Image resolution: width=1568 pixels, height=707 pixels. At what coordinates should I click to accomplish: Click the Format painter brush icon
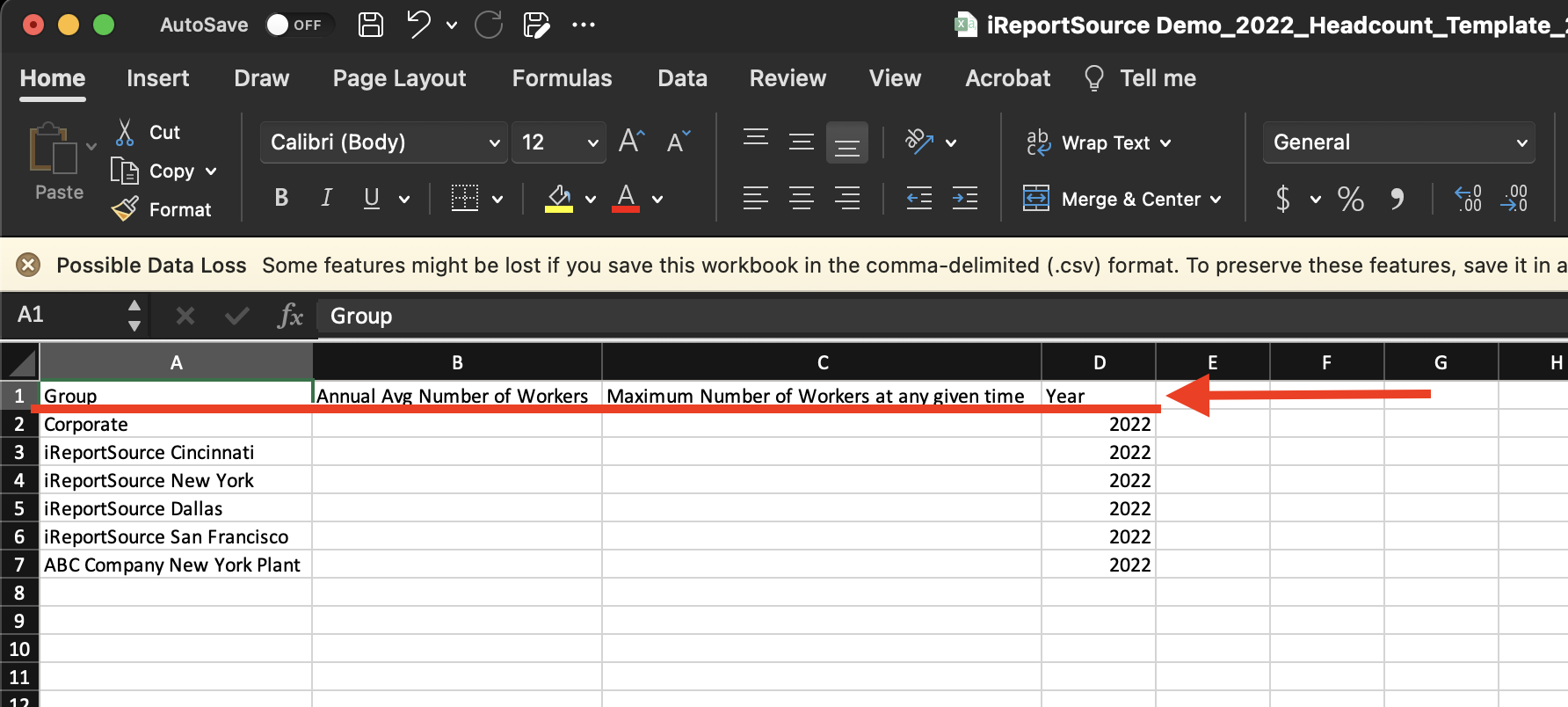(125, 209)
